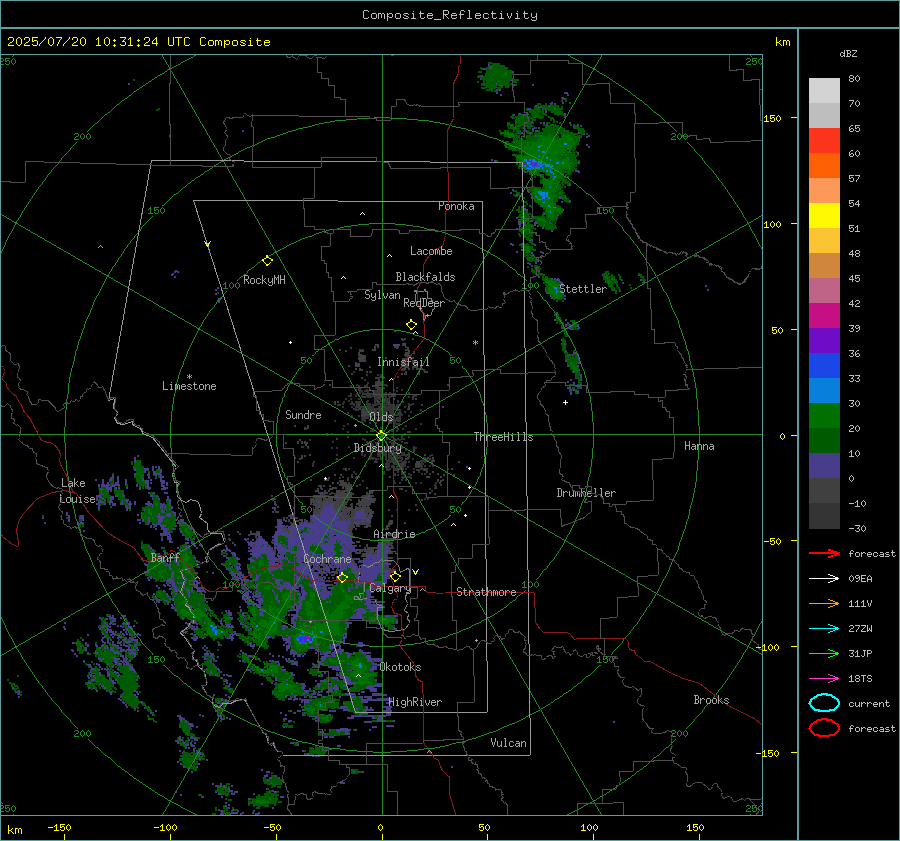Click the yellow diamond radar center near Didsbury
This screenshot has height=841, width=900.
pos(381,436)
